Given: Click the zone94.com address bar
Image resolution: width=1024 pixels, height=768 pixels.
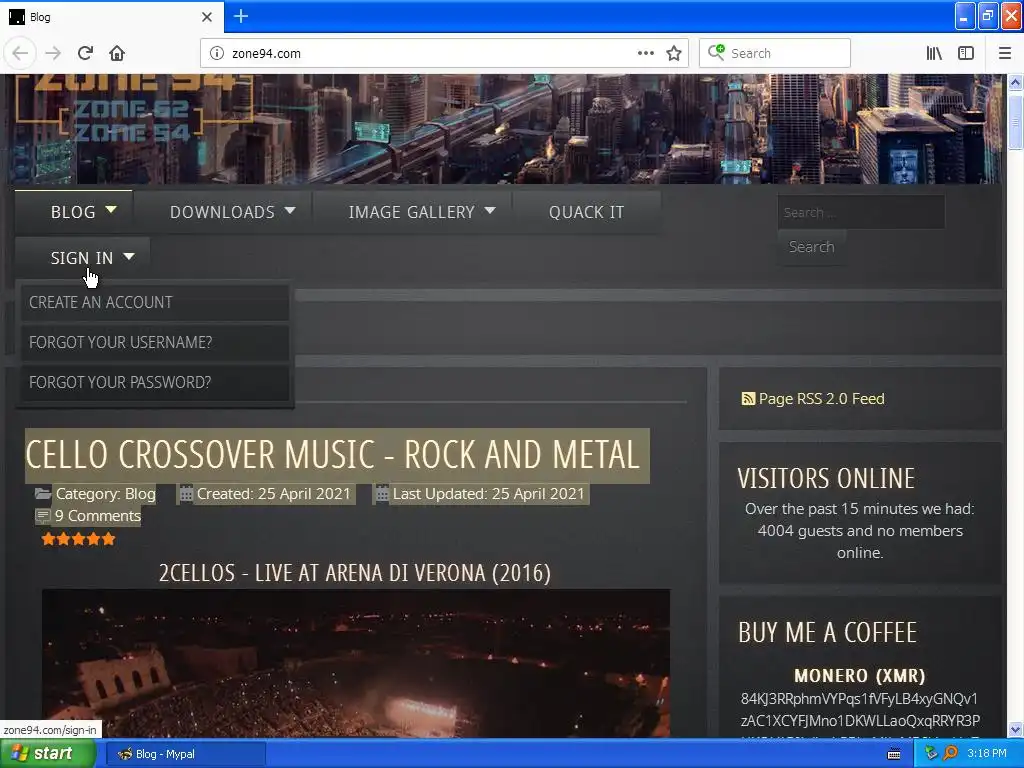Looking at the screenshot, I should (431, 53).
